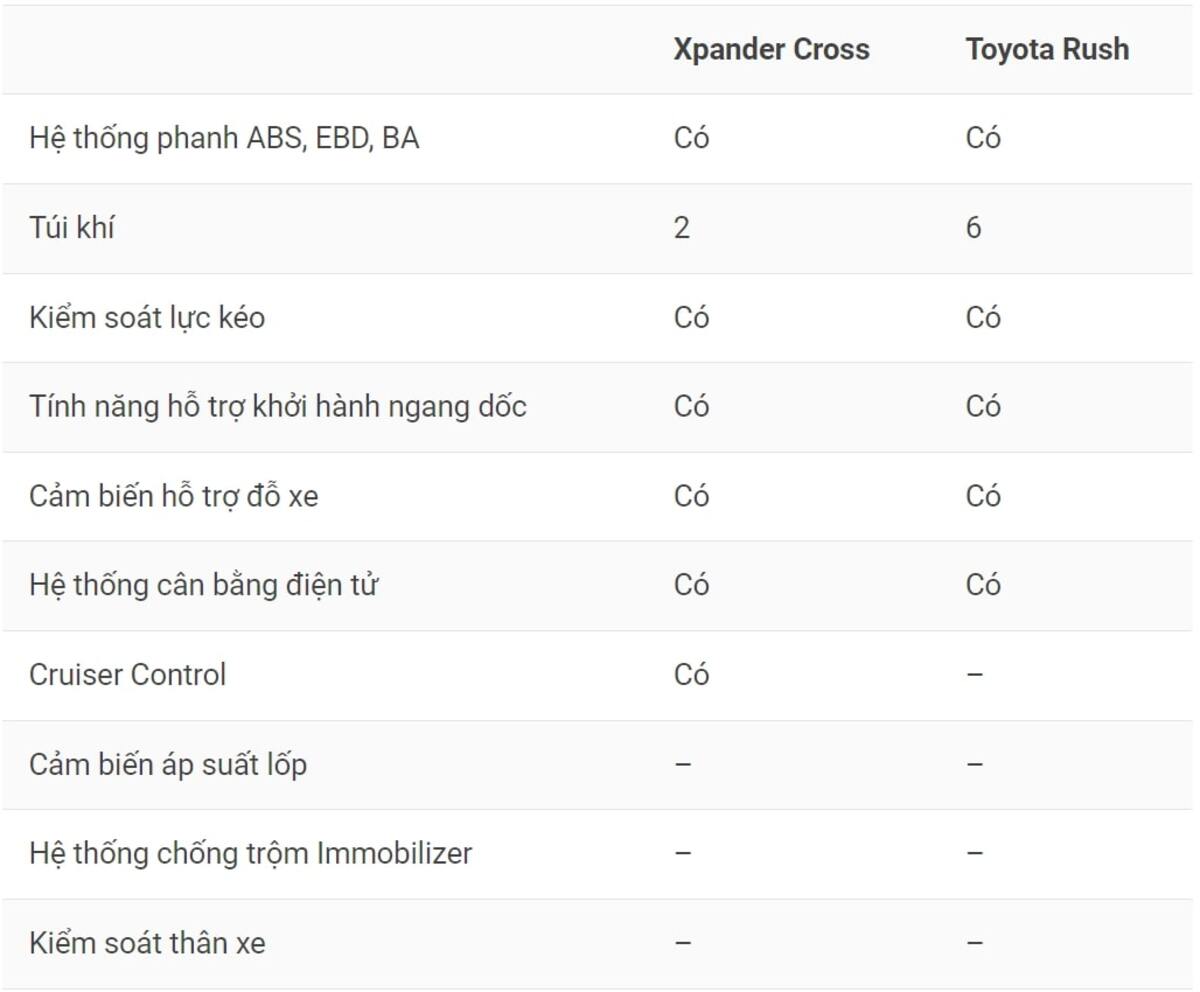Select Xpander Cross 'Có' in ABS, EBD, BA row
Screen dimensions: 1200x992
pyautogui.click(x=691, y=138)
